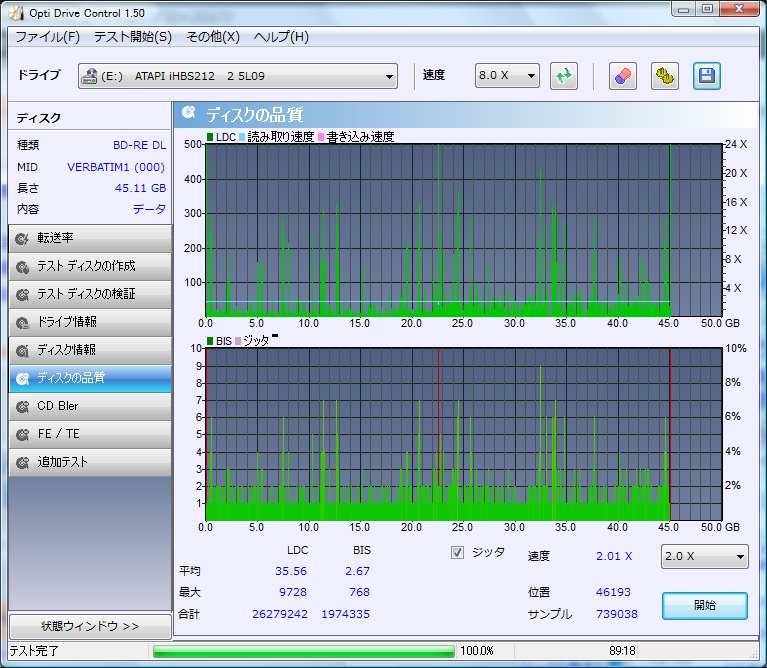Select 転送率 in the sidebar
Image resolution: width=767 pixels, height=668 pixels.
point(89,238)
